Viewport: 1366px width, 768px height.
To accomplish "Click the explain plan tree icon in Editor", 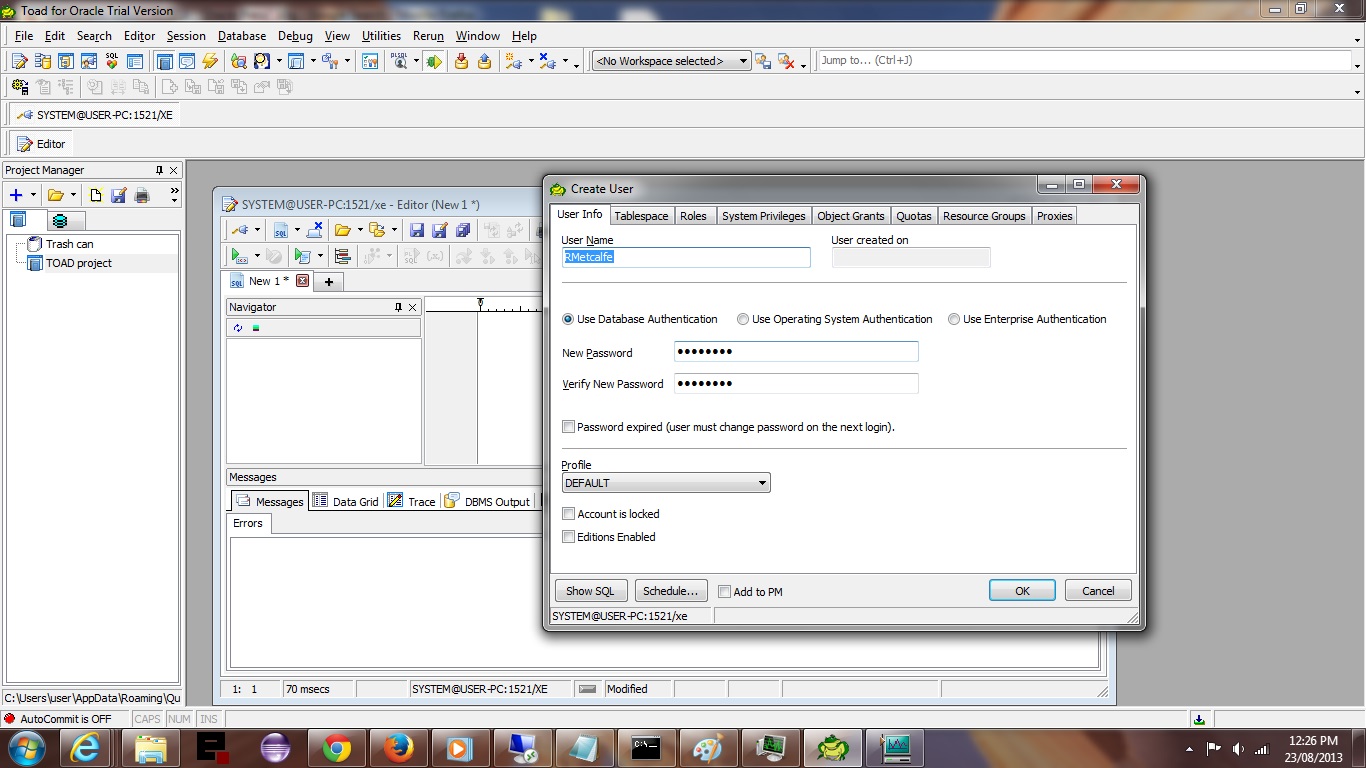I will point(342,256).
